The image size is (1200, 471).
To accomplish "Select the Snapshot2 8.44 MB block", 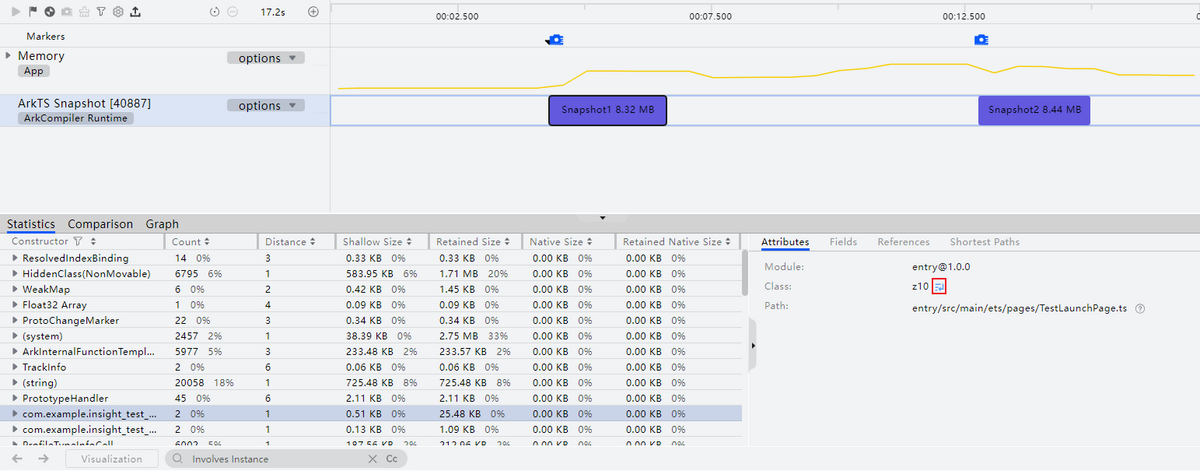I will coord(1033,110).
